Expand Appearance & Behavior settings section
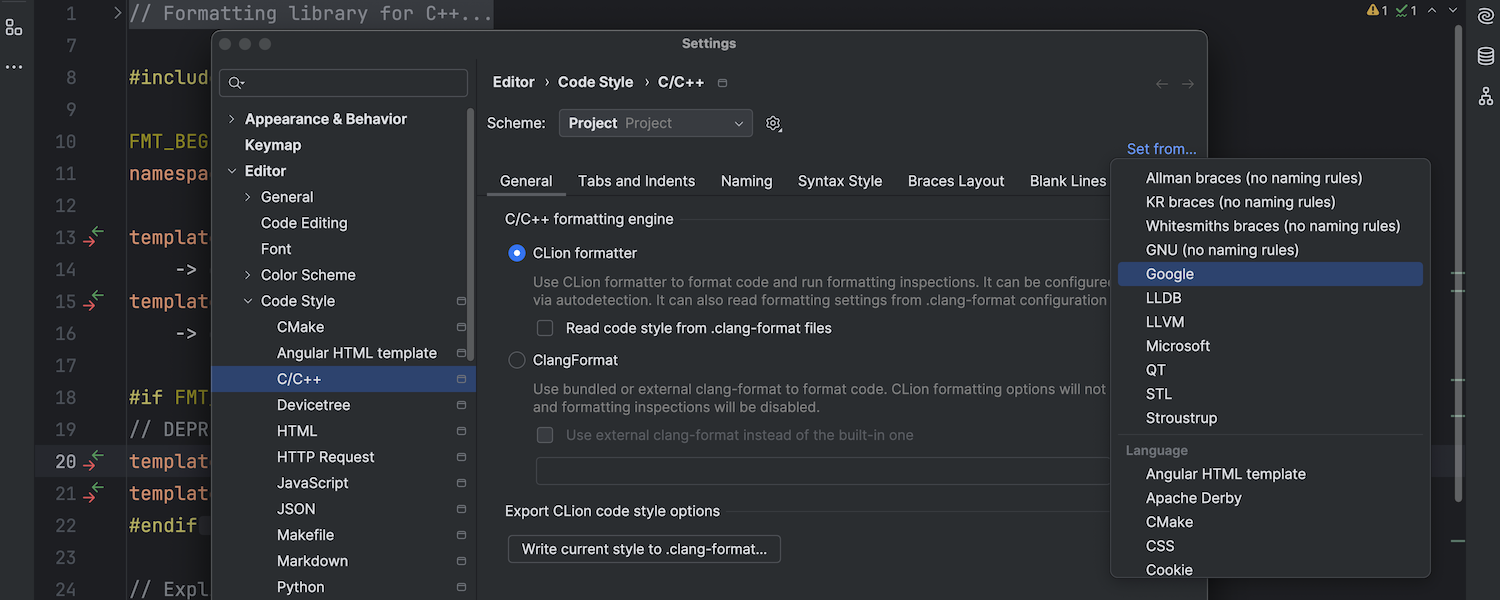 click(x=232, y=119)
